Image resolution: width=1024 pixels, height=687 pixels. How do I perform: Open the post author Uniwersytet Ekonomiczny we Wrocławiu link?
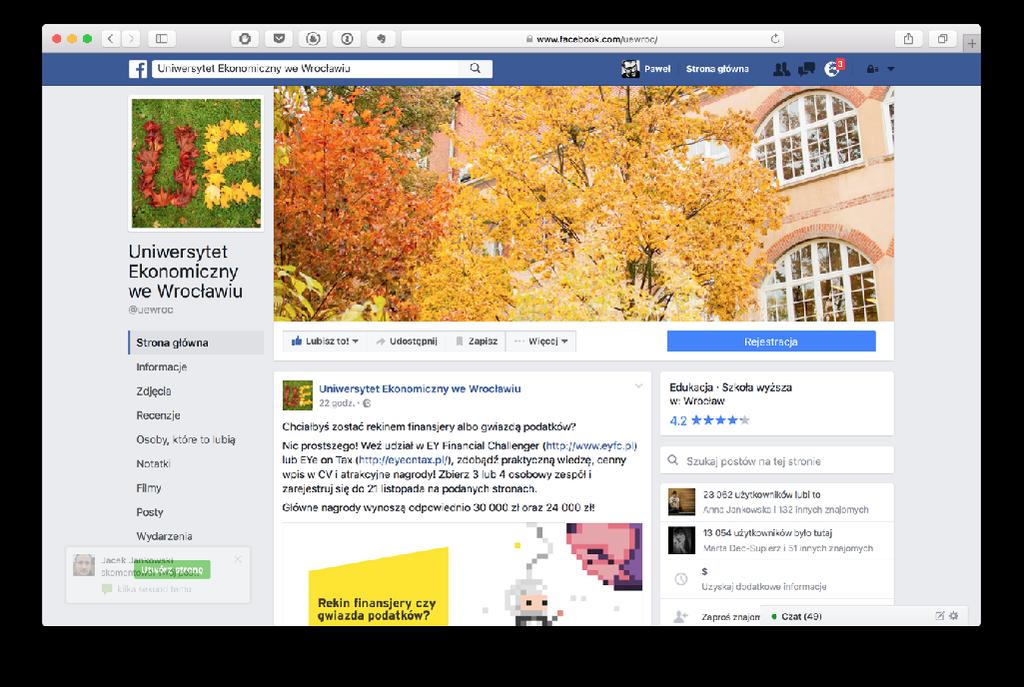coord(420,389)
